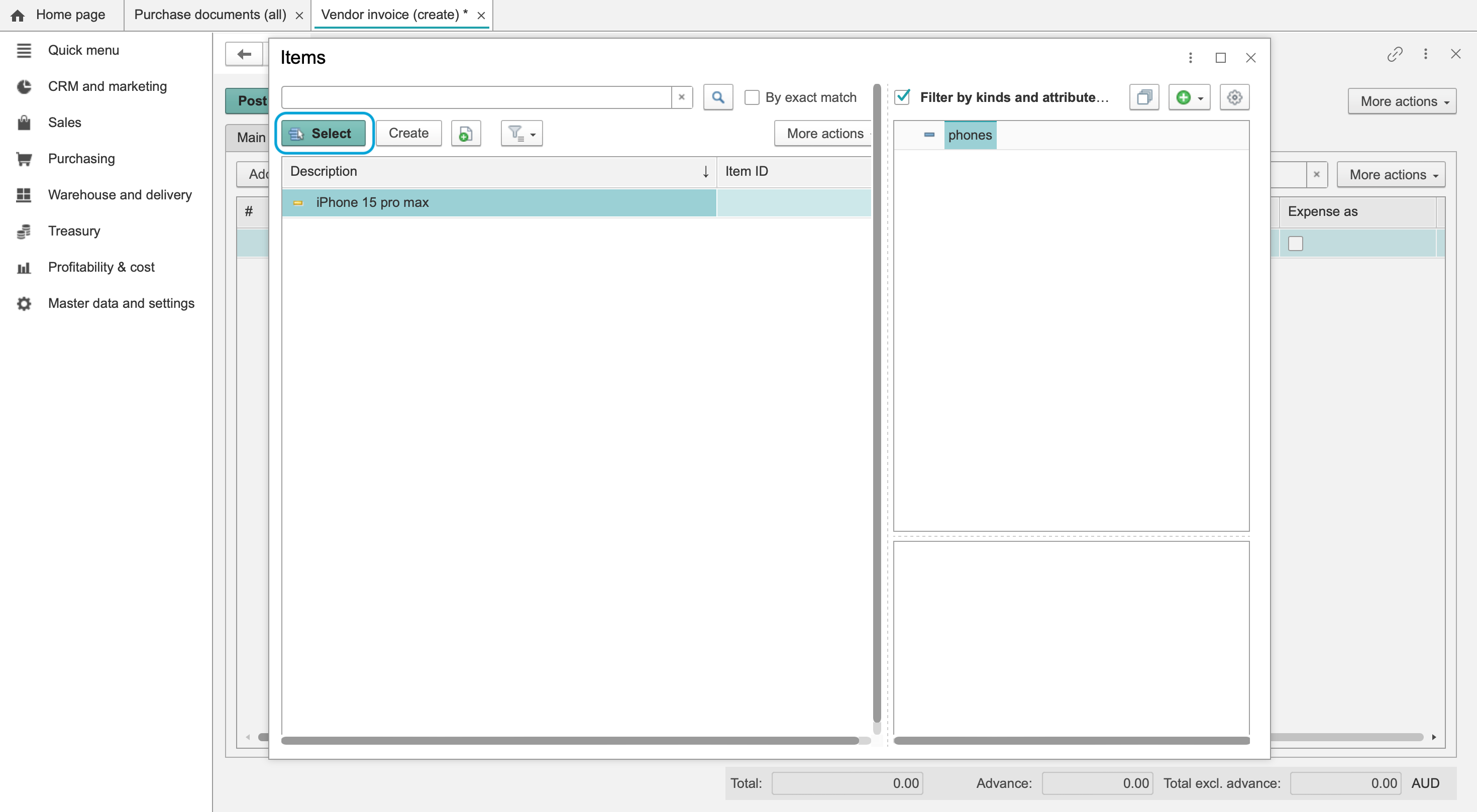Open the Items dialog three-dots menu

point(1190,58)
